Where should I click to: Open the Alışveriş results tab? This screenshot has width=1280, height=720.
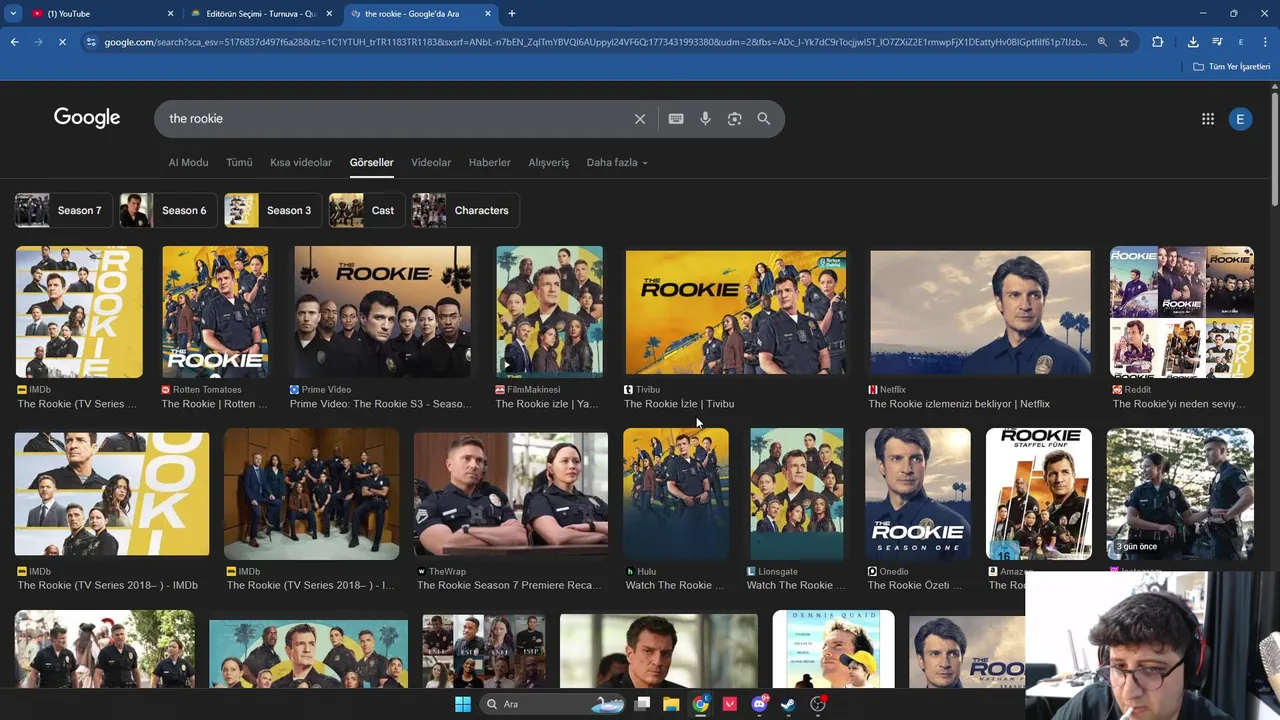tap(548, 162)
